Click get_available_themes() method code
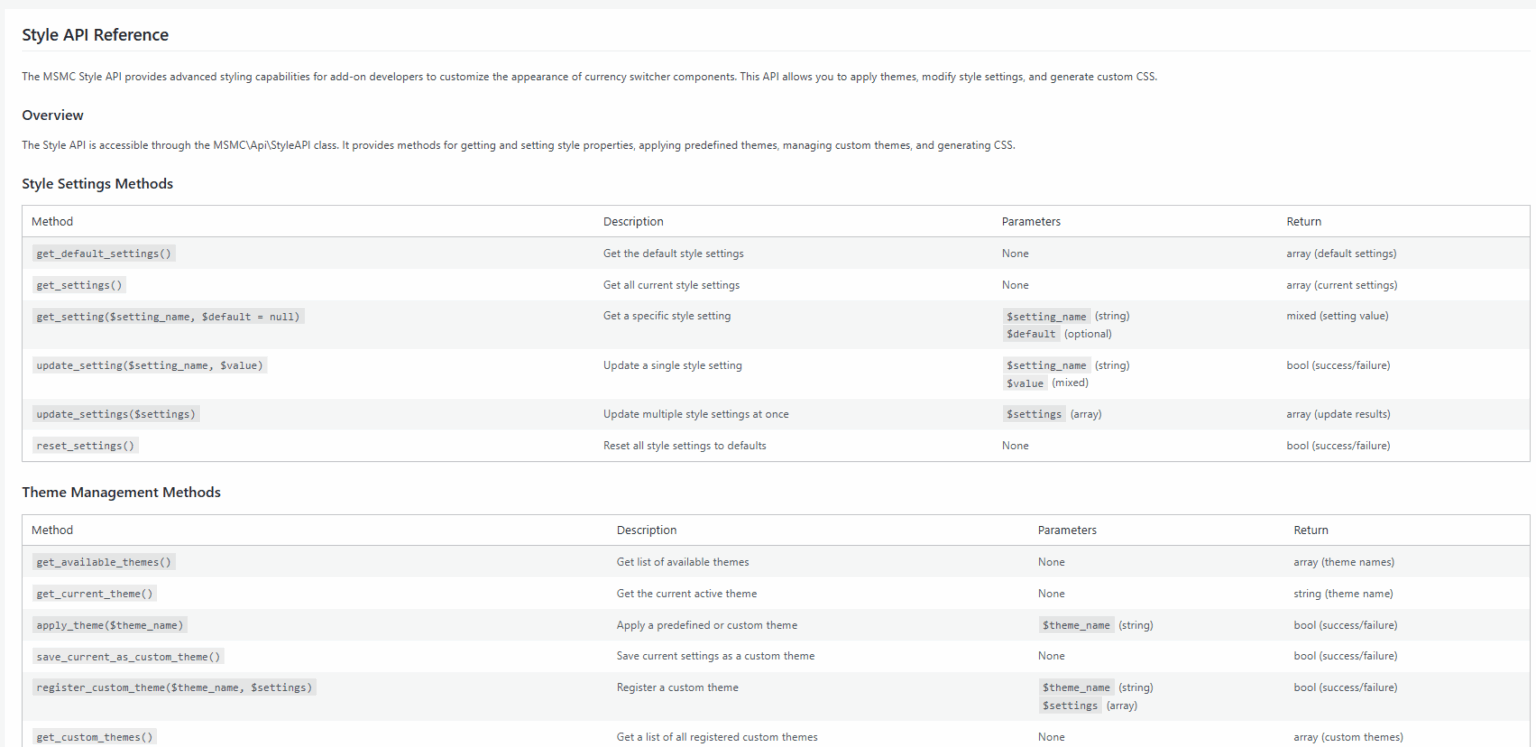This screenshot has width=1536, height=747. (x=104, y=562)
